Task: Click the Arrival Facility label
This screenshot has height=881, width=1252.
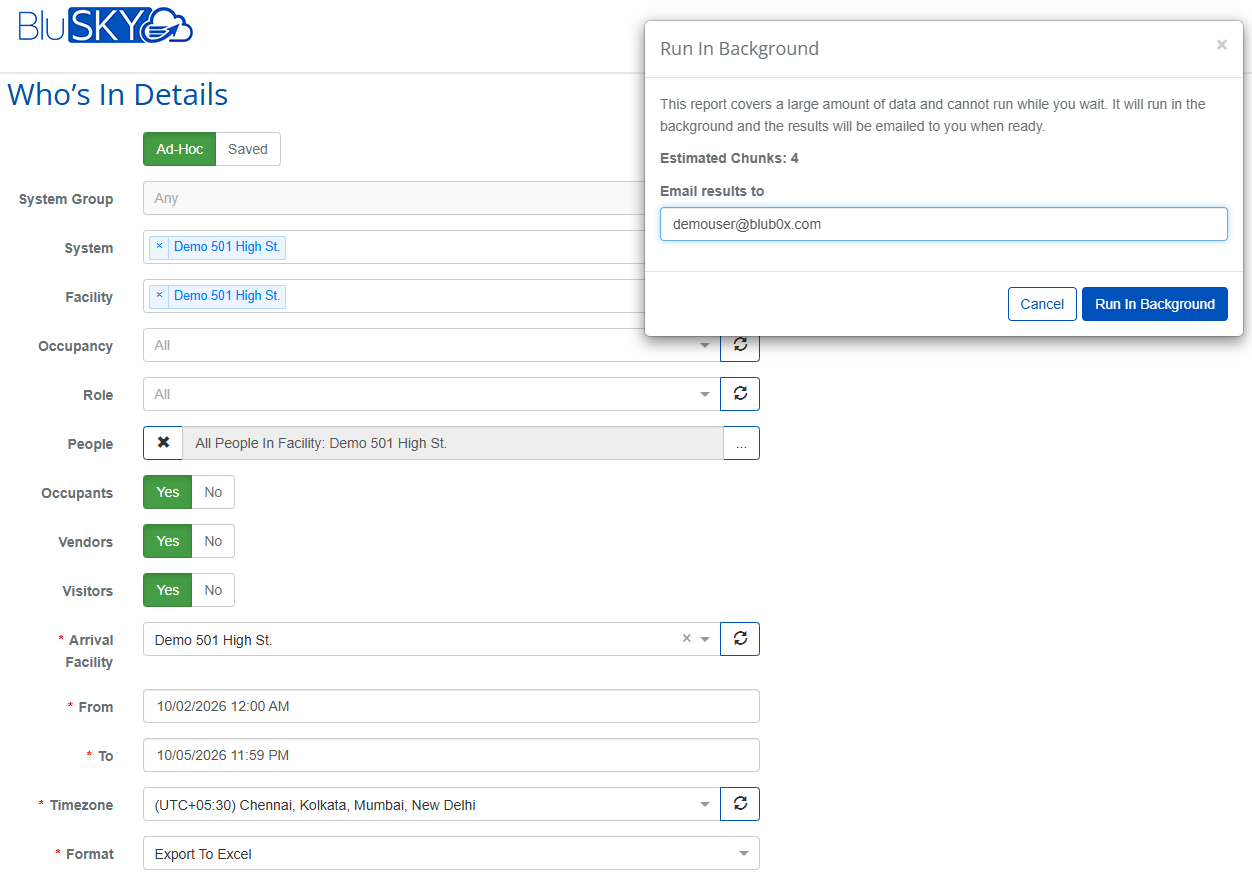Action: click(x=89, y=651)
